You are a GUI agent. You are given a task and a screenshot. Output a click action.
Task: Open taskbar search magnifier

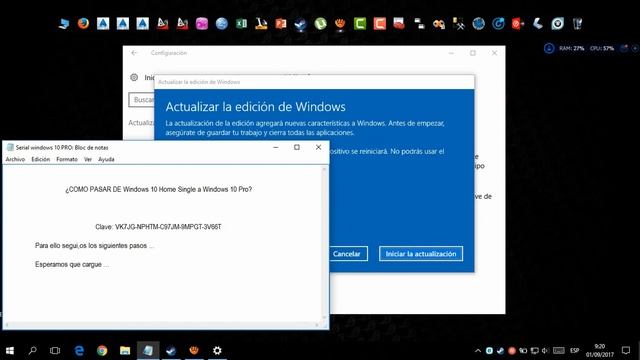point(33,351)
